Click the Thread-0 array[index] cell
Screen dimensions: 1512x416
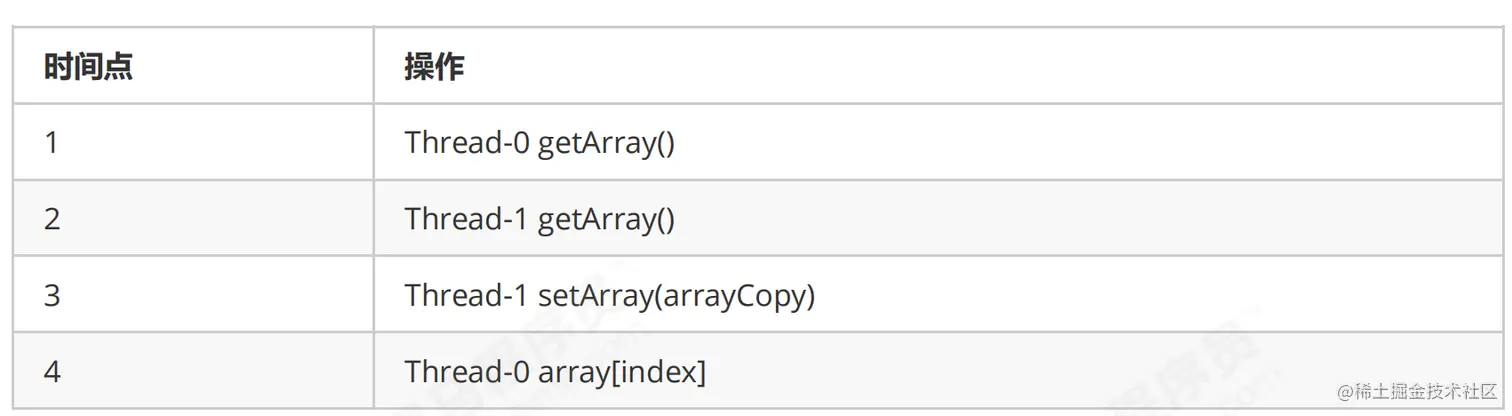pos(940,371)
